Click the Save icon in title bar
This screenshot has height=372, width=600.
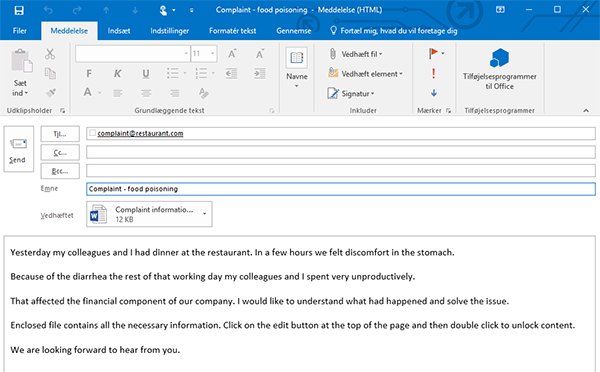tap(19, 10)
